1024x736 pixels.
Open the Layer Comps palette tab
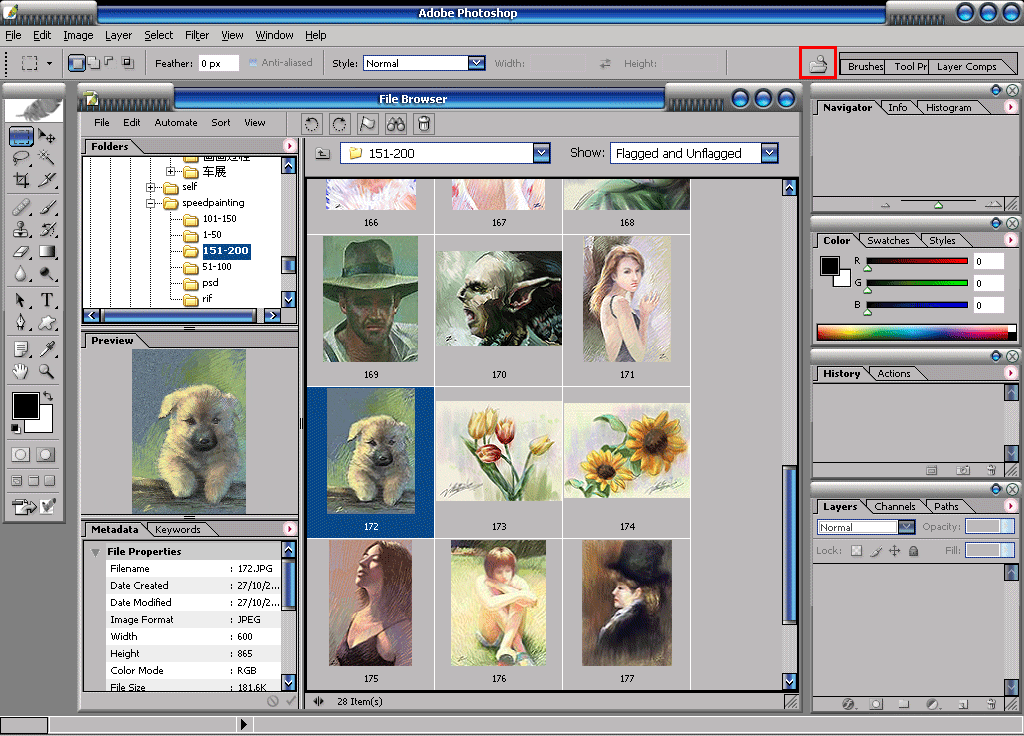(967, 67)
